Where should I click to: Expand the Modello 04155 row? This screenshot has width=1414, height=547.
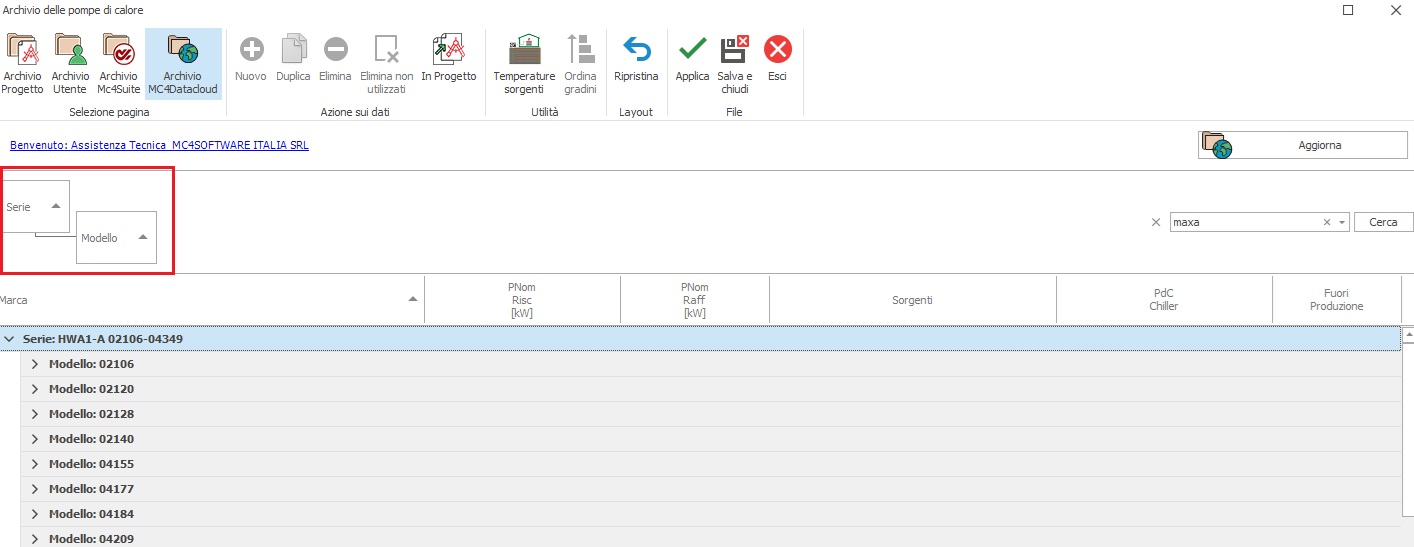(35, 464)
